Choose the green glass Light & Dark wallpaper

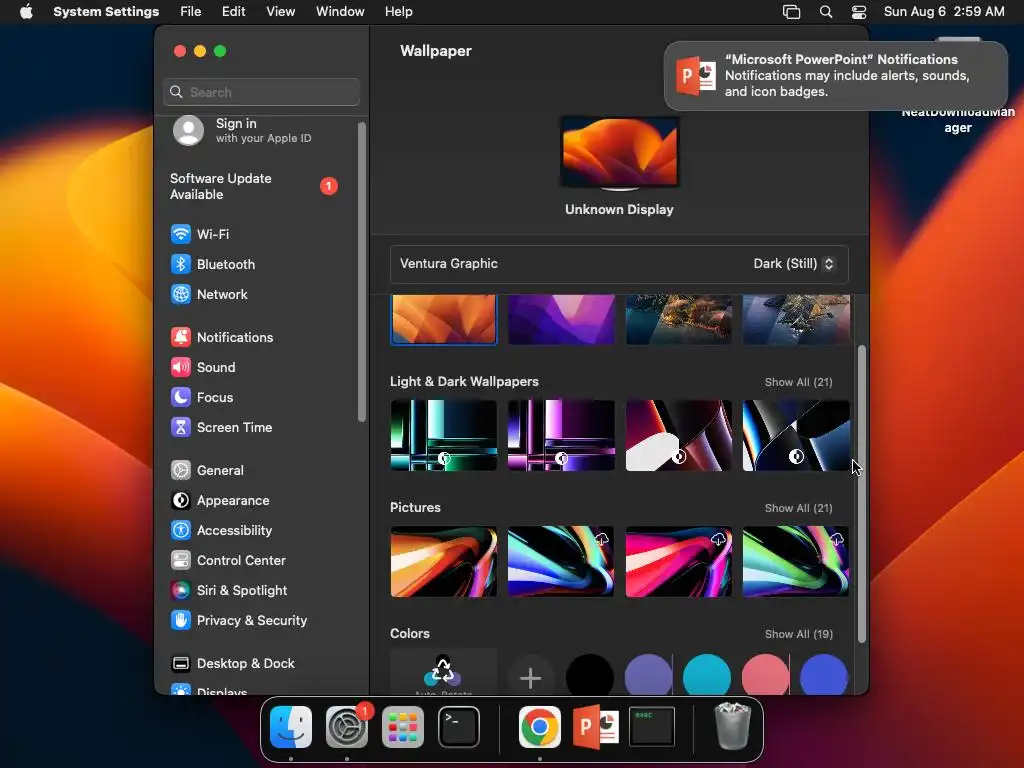click(443, 436)
